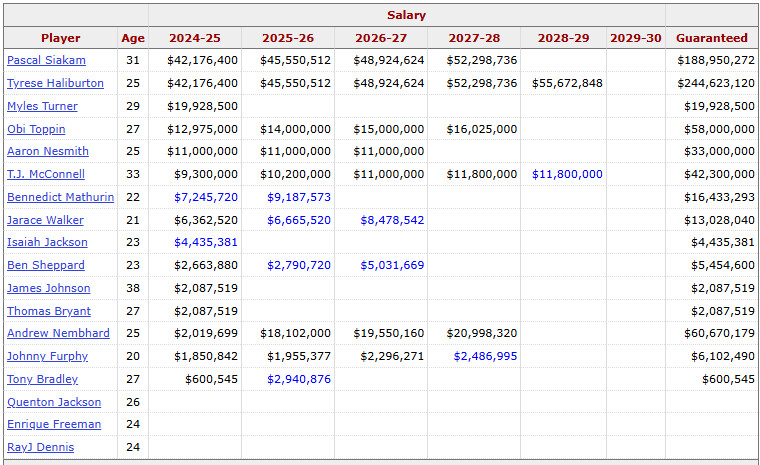Click the Salary group header

pos(406,15)
